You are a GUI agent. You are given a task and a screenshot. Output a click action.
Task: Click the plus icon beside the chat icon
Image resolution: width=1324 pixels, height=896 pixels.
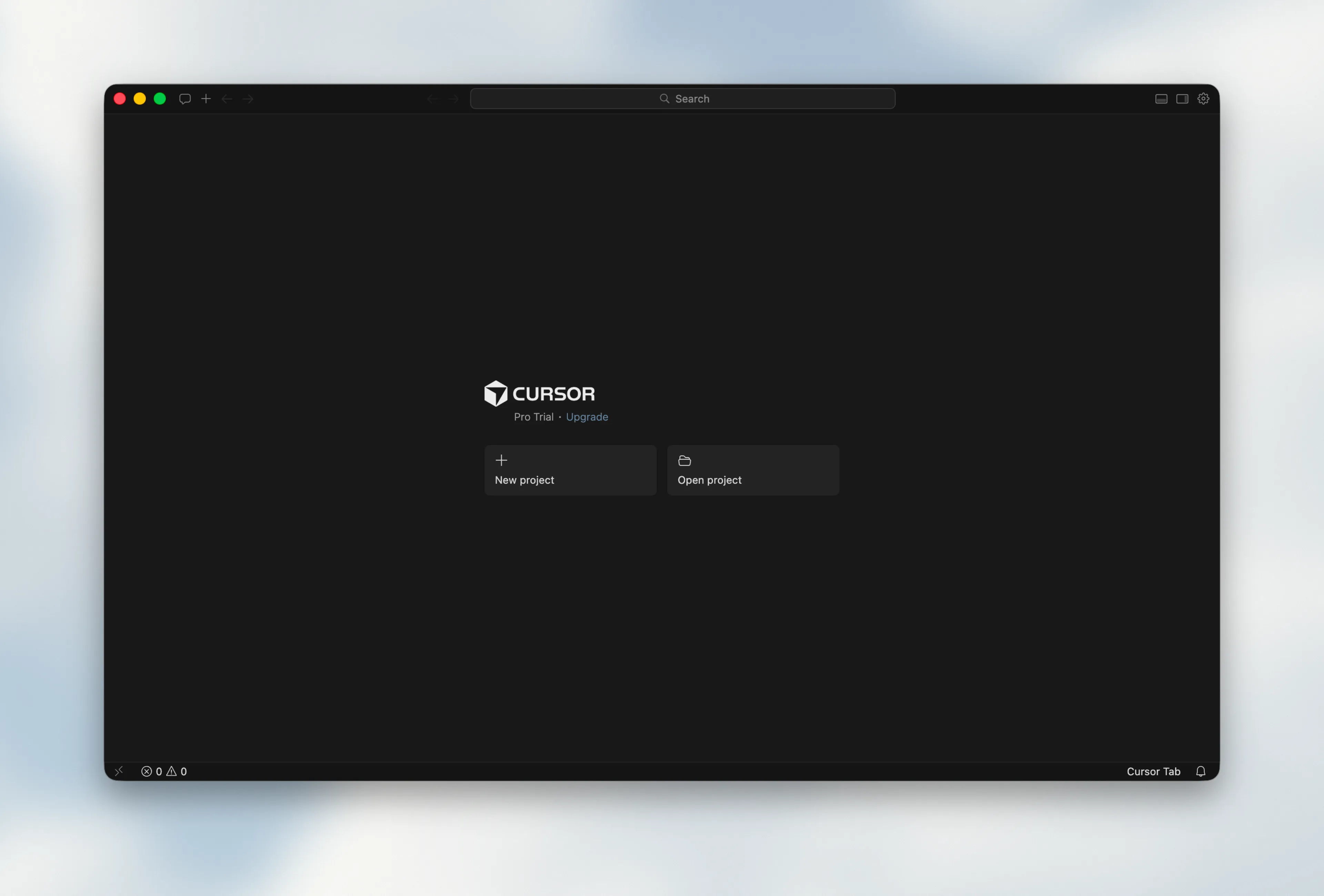point(206,99)
